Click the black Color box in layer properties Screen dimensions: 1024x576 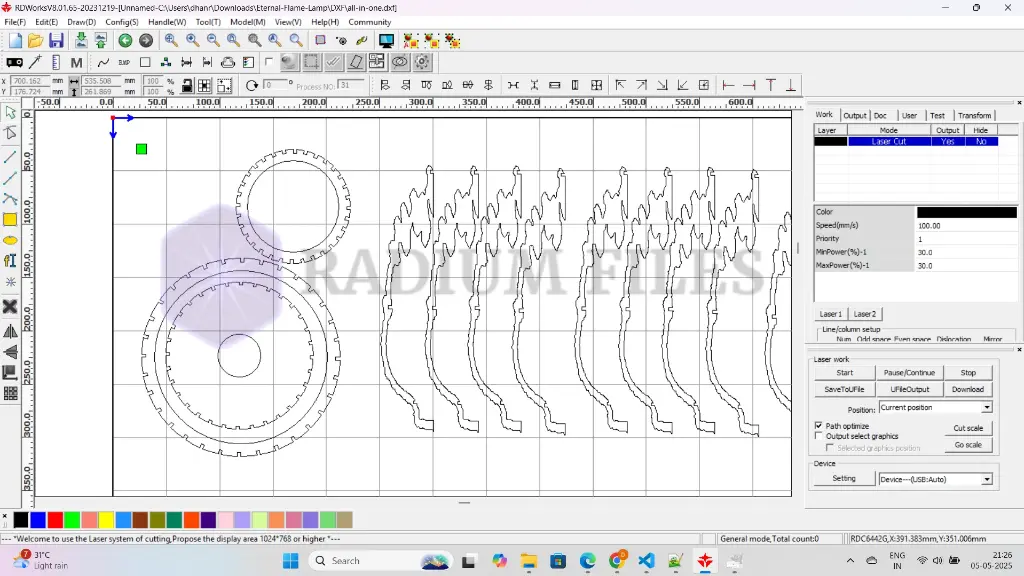click(967, 212)
